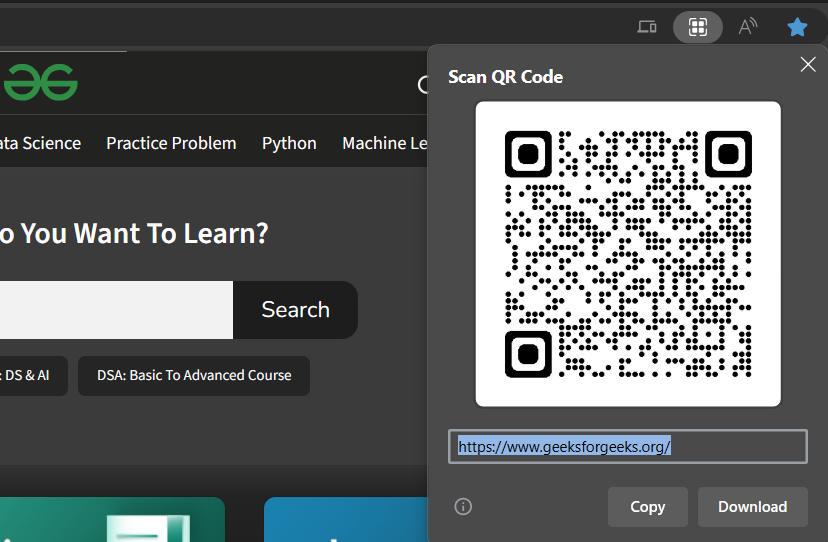
Task: Click the Download button
Action: [752, 507]
